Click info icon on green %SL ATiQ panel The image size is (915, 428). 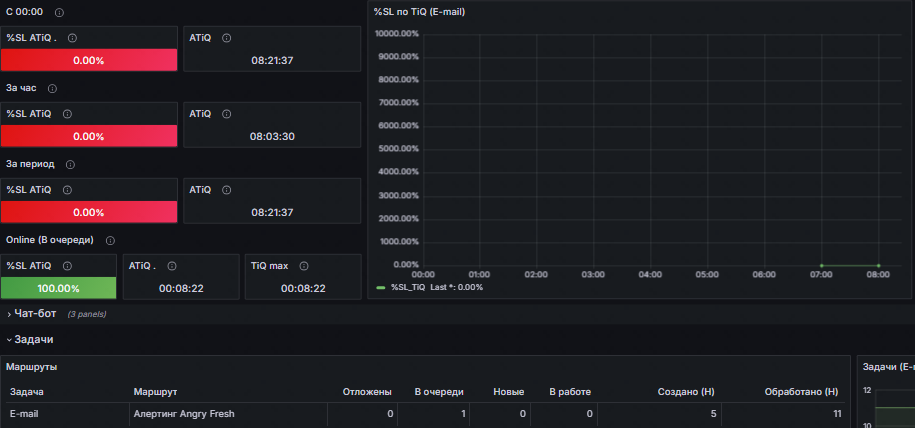[x=68, y=266]
